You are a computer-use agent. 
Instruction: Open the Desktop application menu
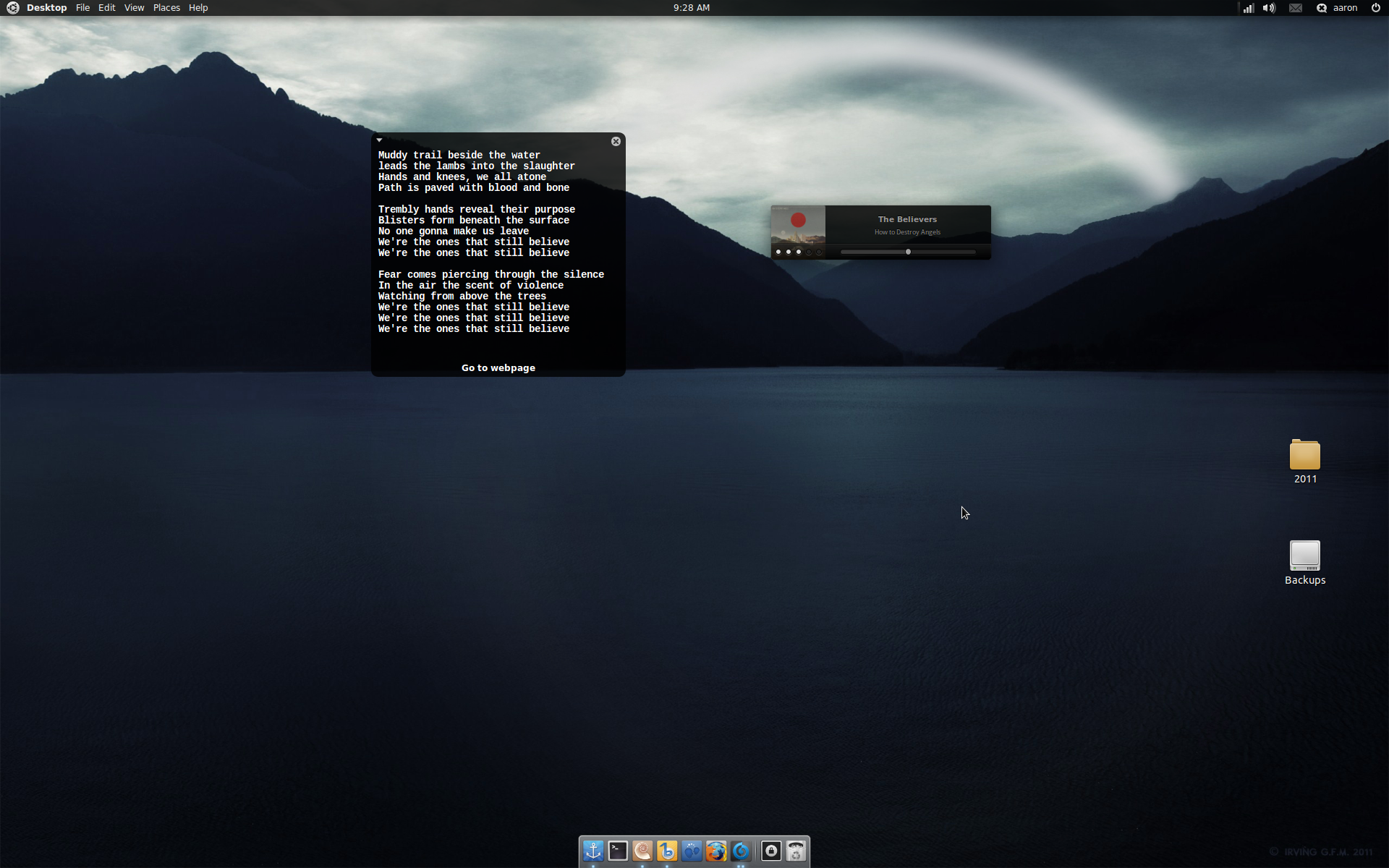47,8
